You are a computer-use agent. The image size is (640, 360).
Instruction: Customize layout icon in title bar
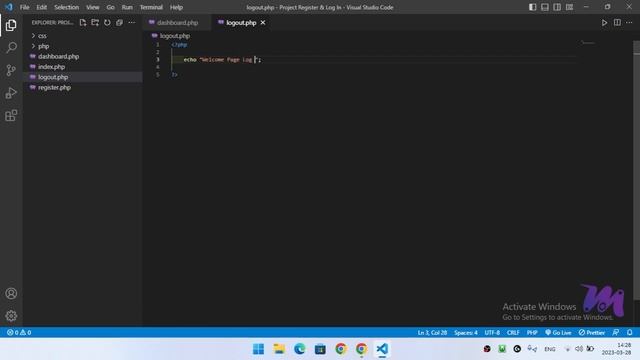coord(569,7)
